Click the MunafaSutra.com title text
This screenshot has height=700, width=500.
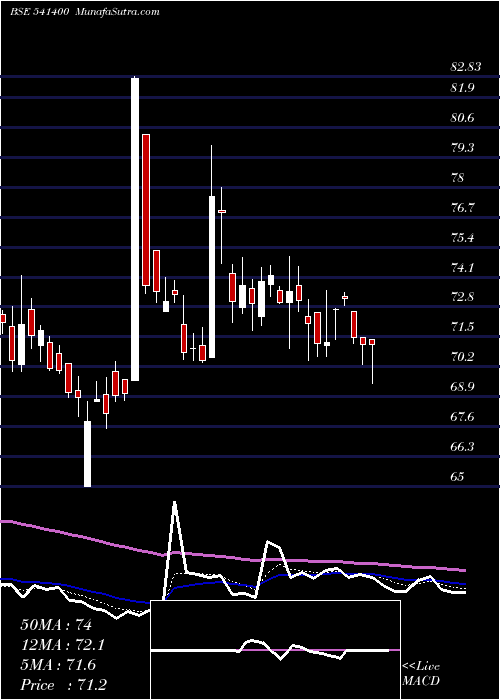pyautogui.click(x=118, y=12)
